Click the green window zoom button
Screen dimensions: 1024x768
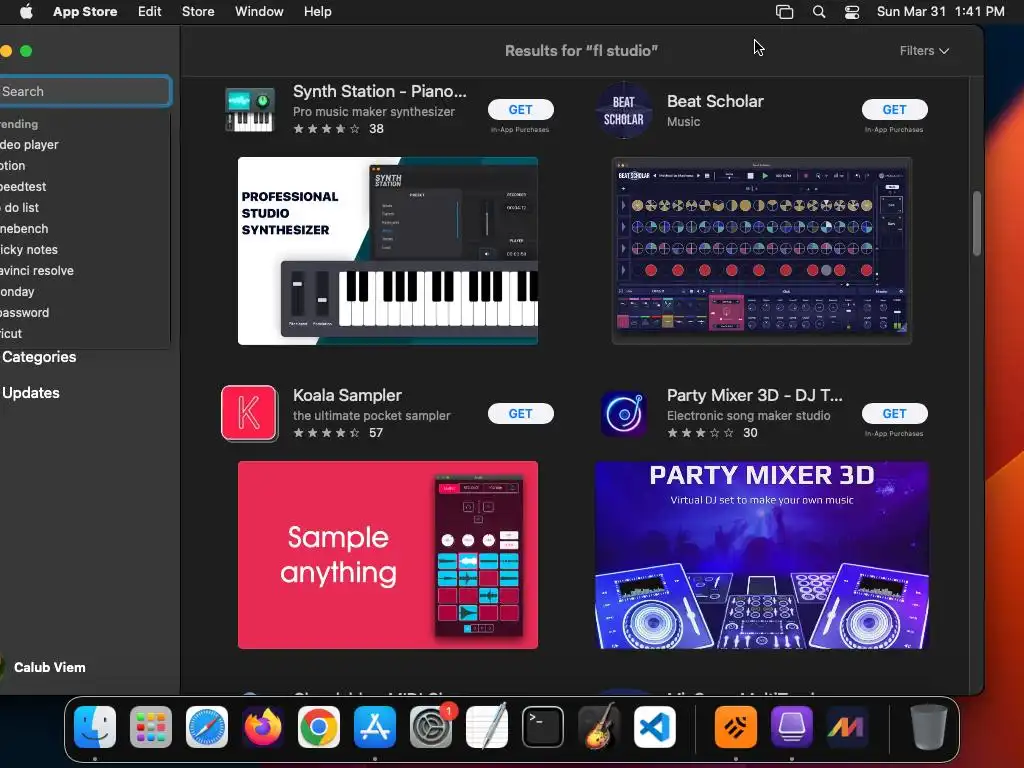point(26,51)
